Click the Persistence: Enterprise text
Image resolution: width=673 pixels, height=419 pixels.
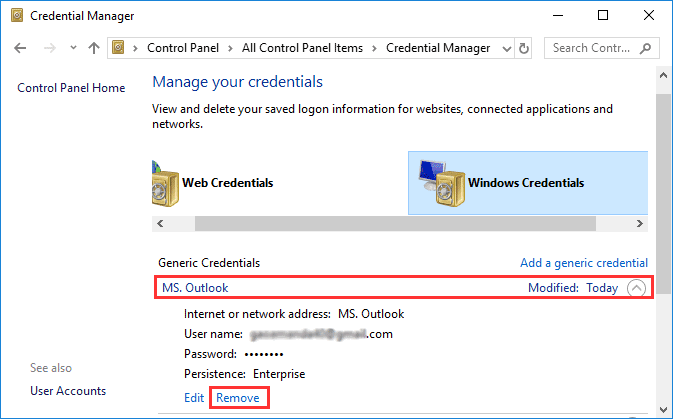(x=245, y=374)
